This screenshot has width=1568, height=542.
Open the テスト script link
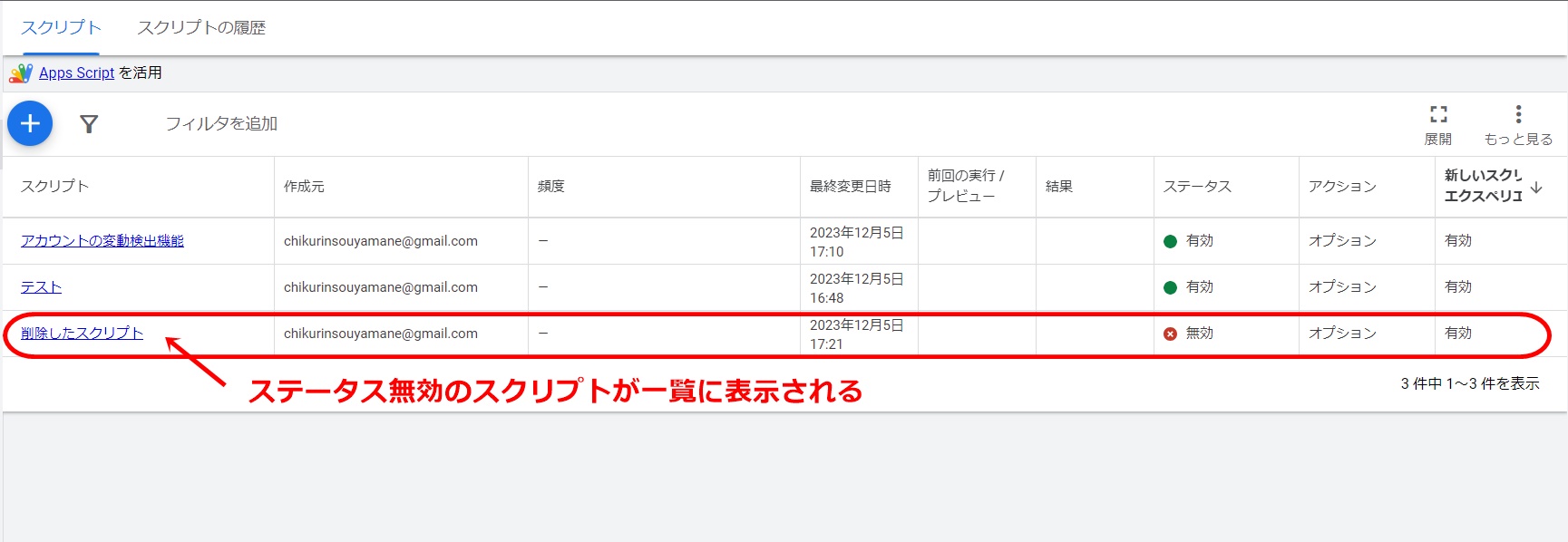tap(41, 287)
